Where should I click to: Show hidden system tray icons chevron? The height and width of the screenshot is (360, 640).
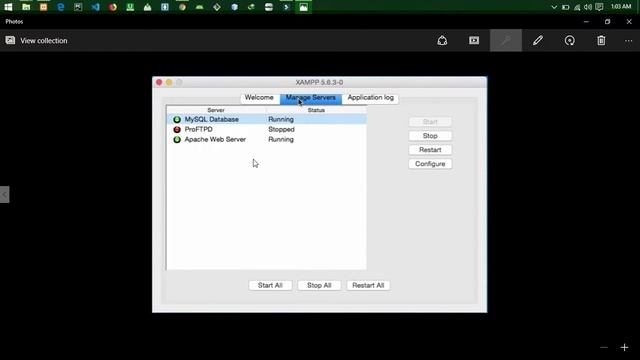(554, 7)
